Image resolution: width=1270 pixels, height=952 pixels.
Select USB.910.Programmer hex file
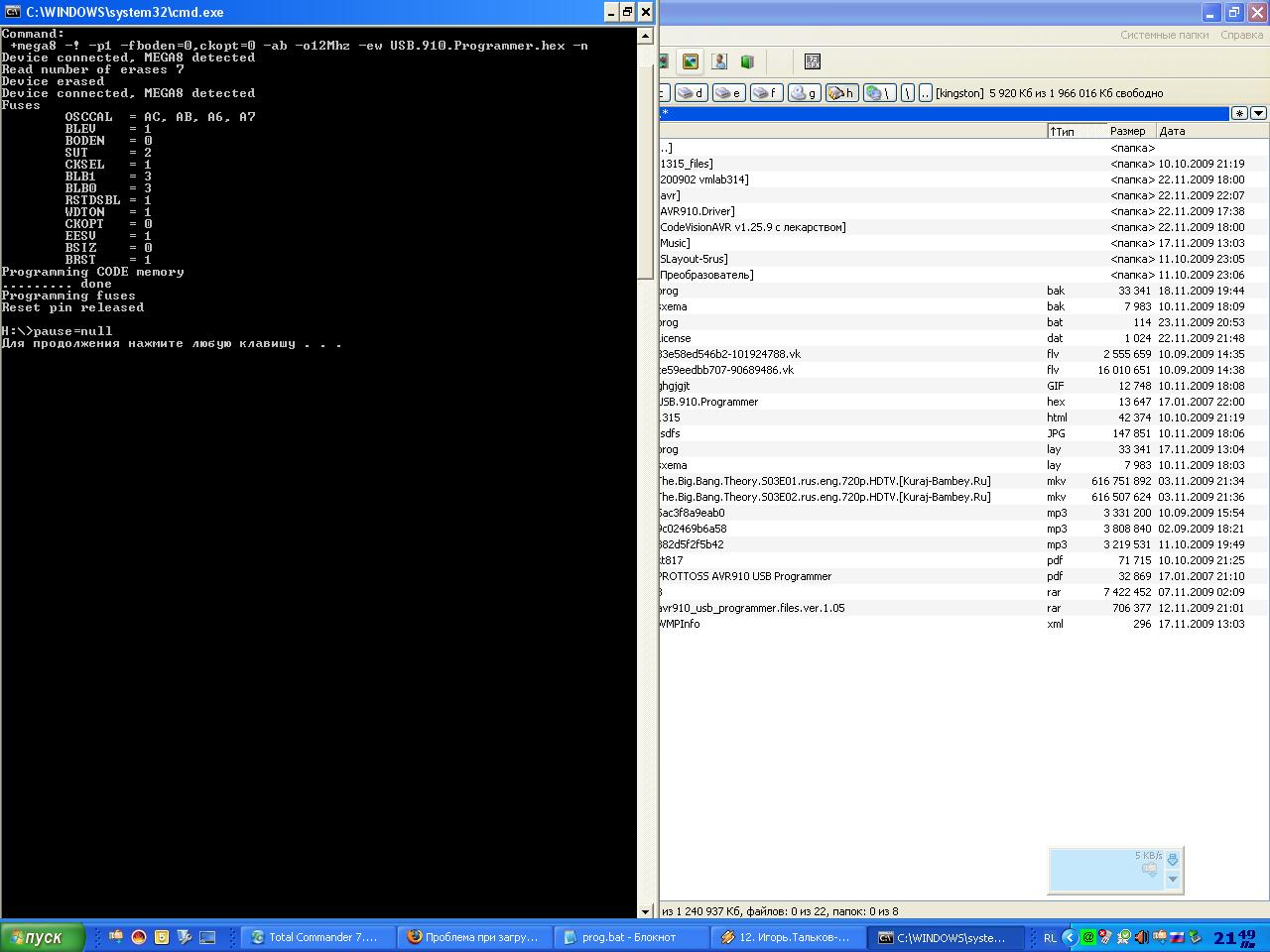click(708, 402)
